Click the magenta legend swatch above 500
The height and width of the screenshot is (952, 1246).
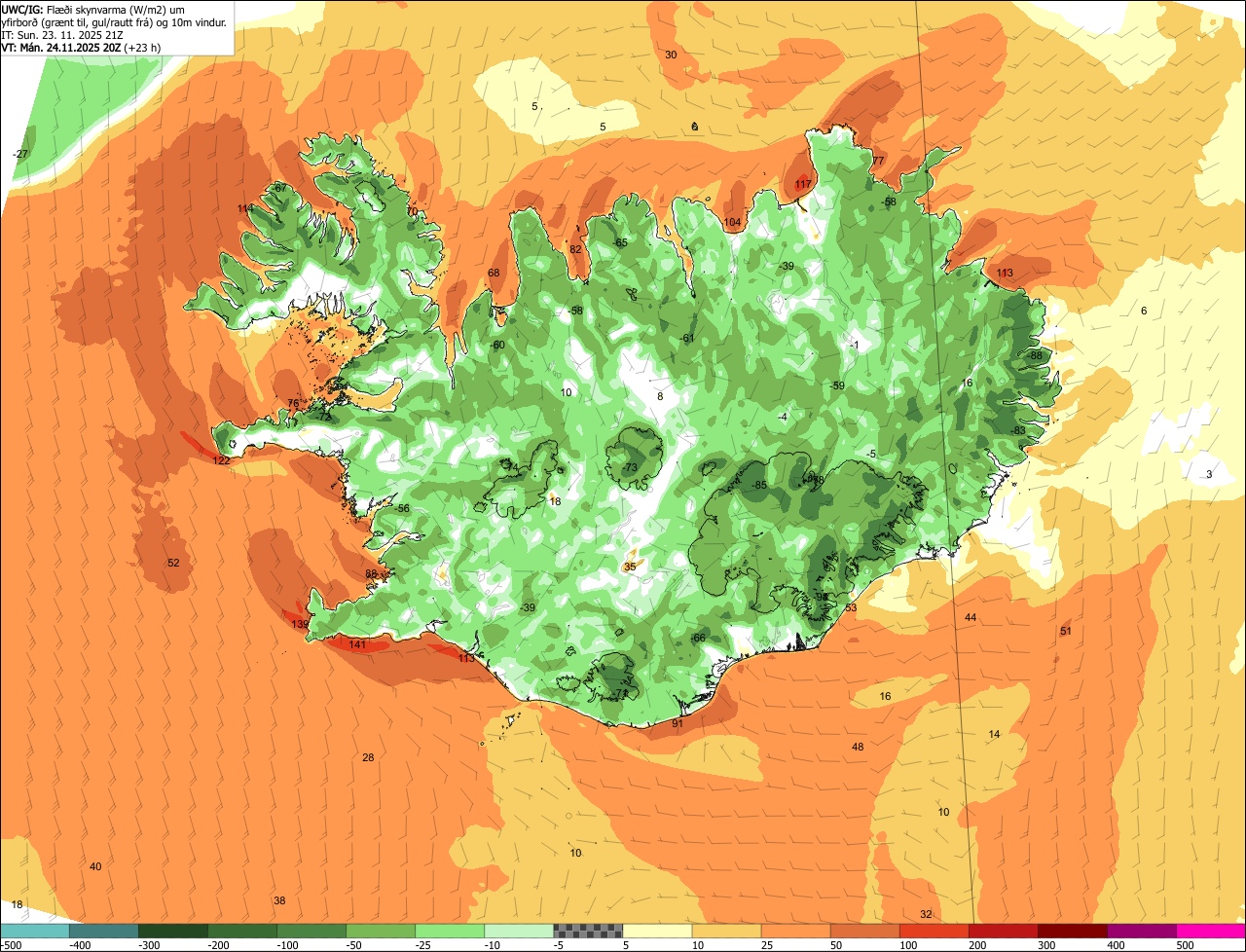point(1211,931)
